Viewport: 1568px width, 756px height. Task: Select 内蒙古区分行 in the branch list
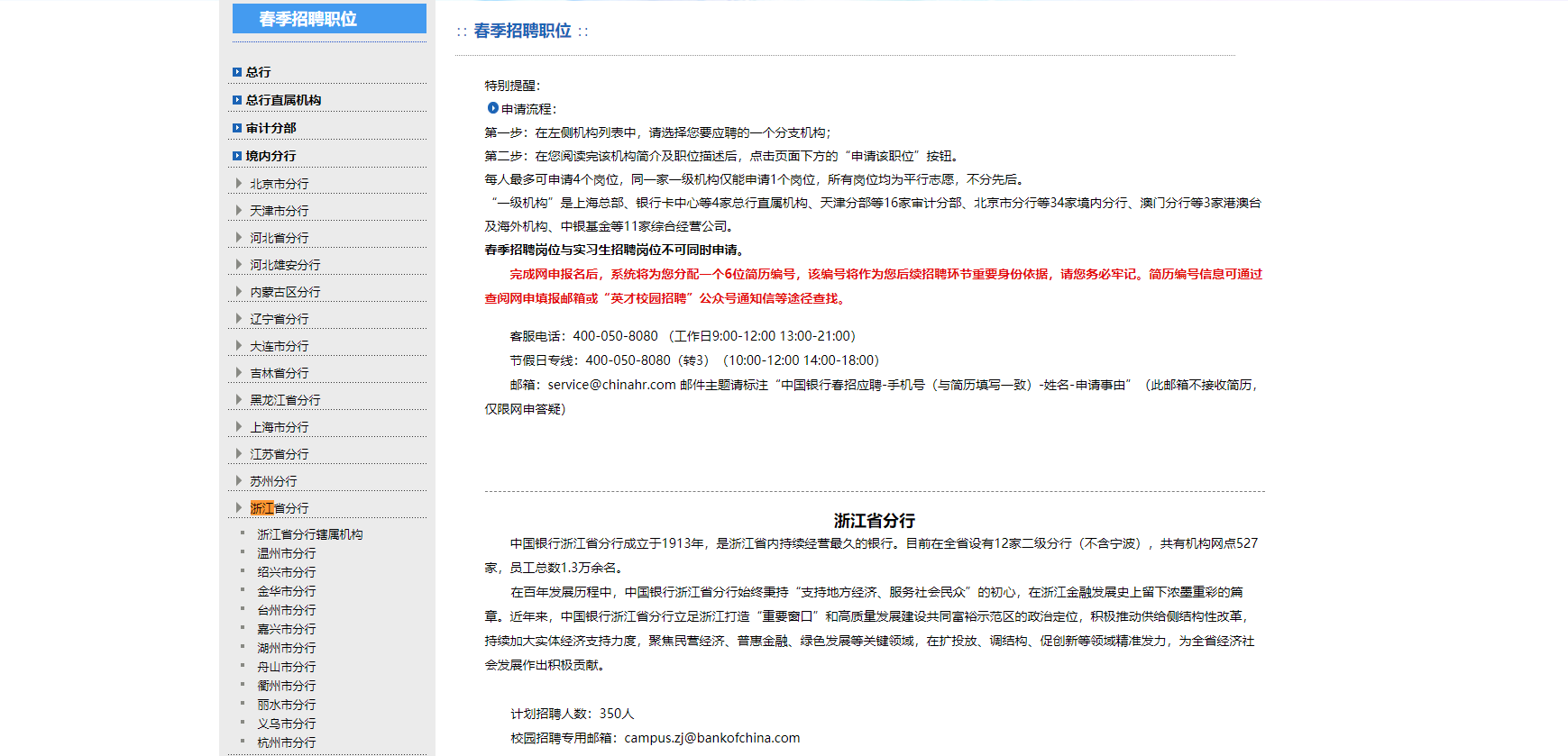(x=285, y=292)
